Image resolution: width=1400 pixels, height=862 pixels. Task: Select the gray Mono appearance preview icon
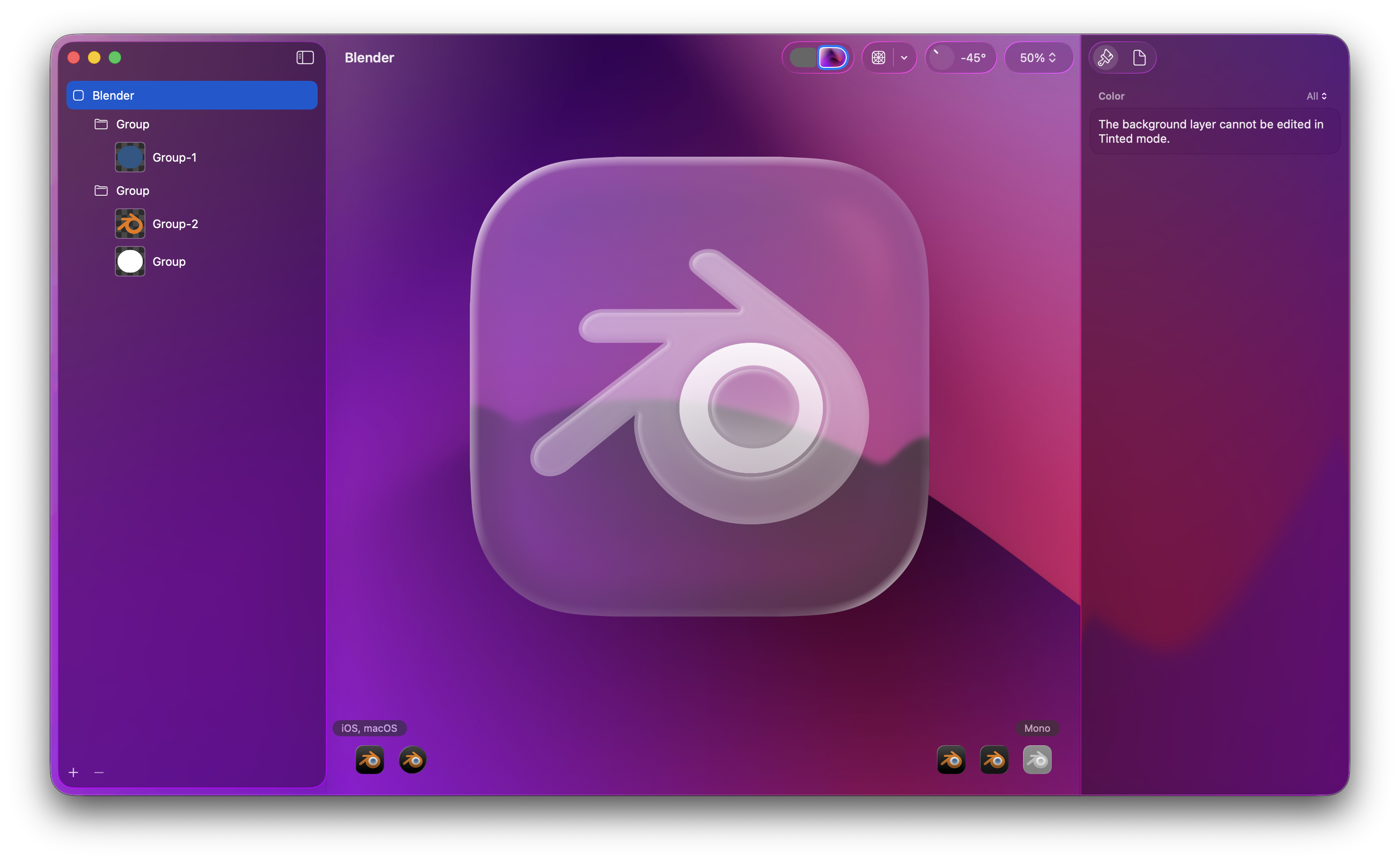pyautogui.click(x=1037, y=760)
